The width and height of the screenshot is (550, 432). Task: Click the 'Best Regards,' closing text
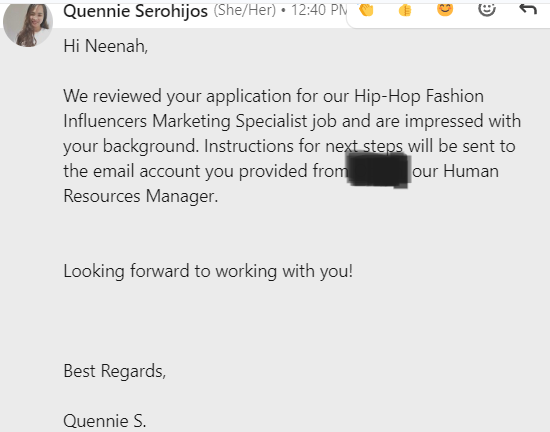pos(115,371)
